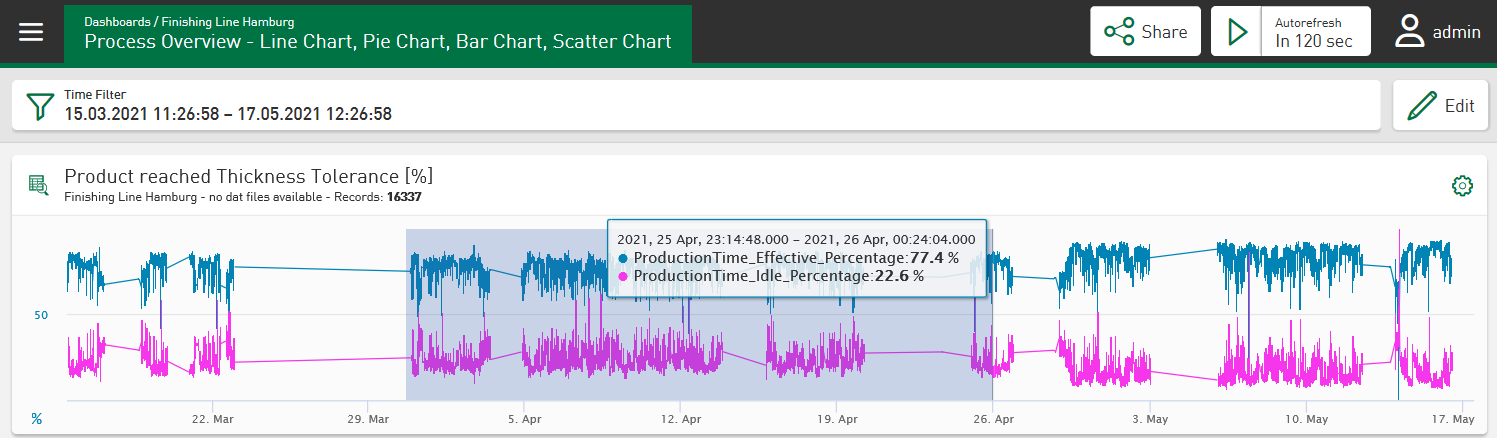This screenshot has width=1497, height=438.
Task: Click the blue ProductionTime_Effective_Percentage legend dot
Action: tap(624, 258)
